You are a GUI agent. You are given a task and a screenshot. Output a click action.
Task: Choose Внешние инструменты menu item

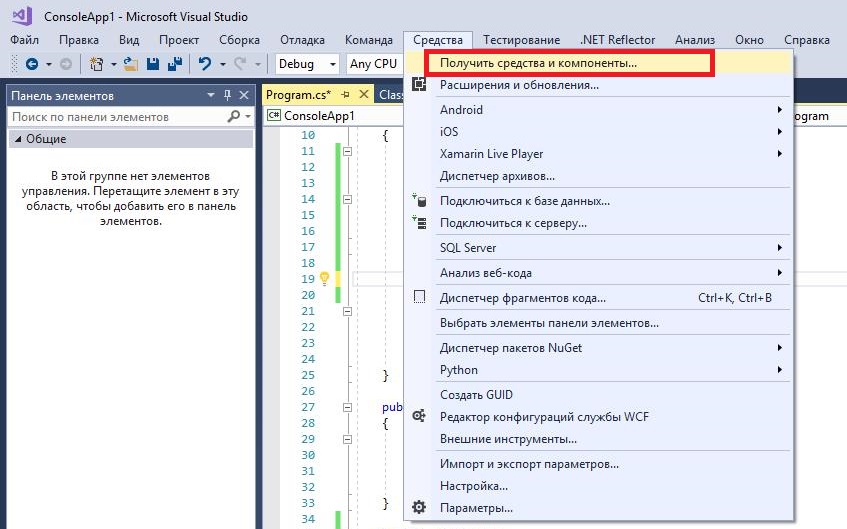(599, 439)
